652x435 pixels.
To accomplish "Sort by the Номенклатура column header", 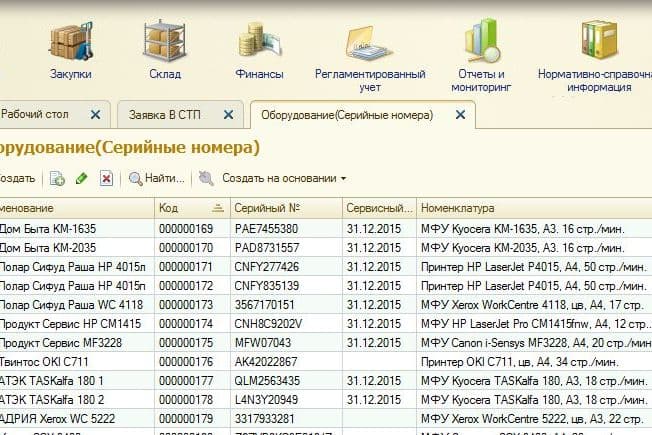I will [x=534, y=208].
